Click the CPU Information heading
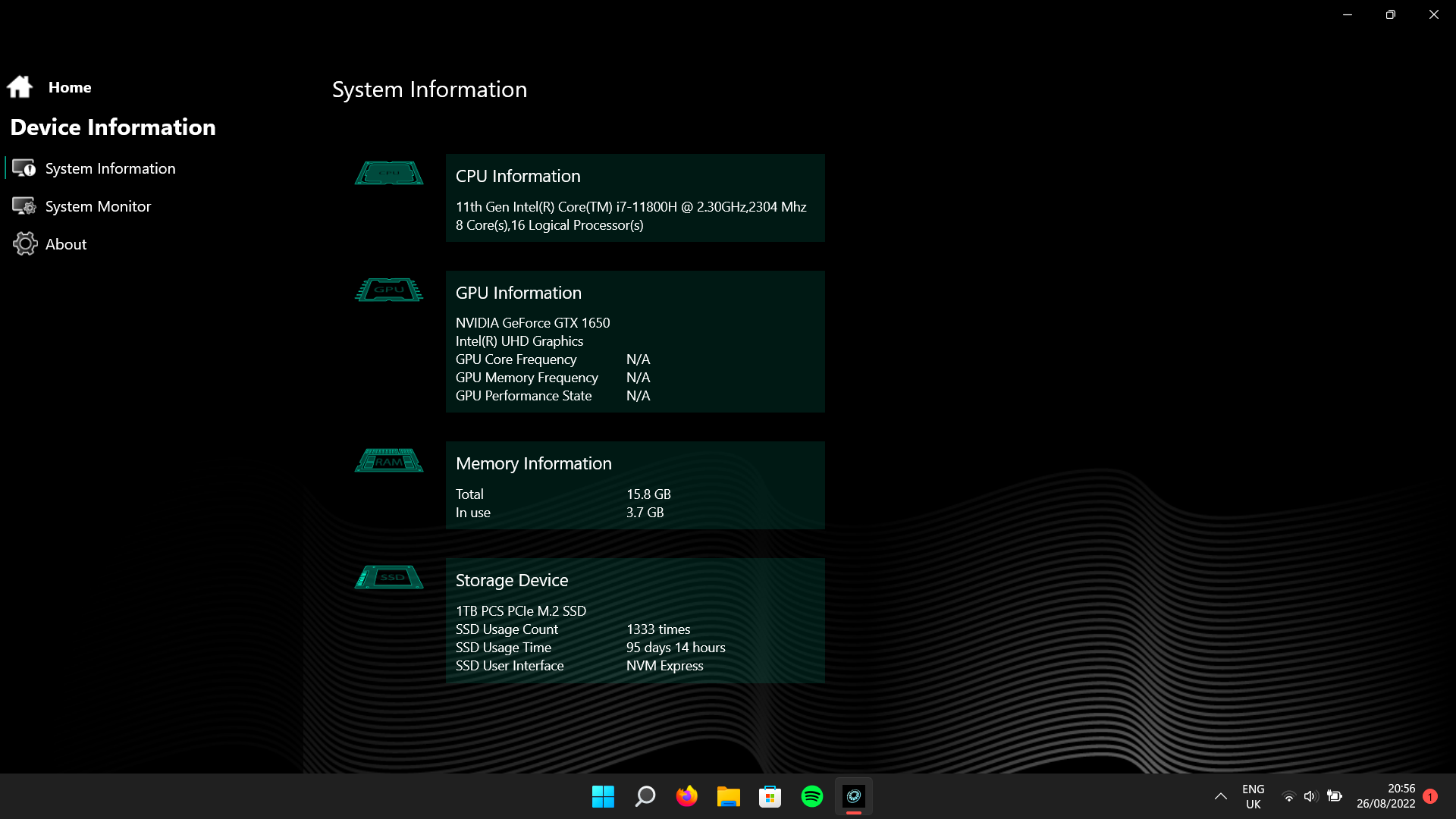This screenshot has height=819, width=1456. pyautogui.click(x=518, y=176)
